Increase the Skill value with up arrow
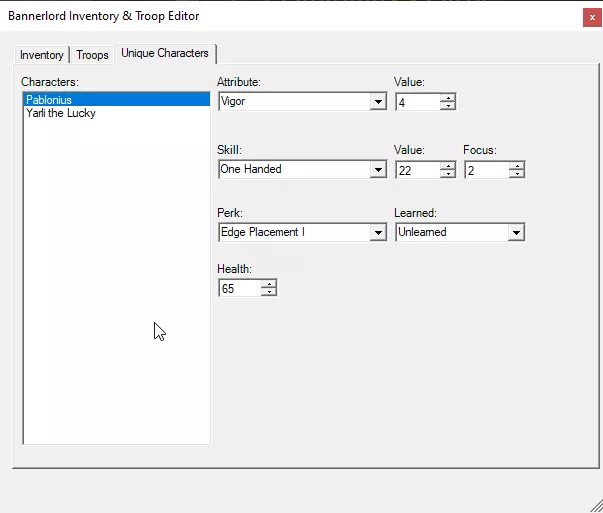The width and height of the screenshot is (603, 513). coord(448,166)
